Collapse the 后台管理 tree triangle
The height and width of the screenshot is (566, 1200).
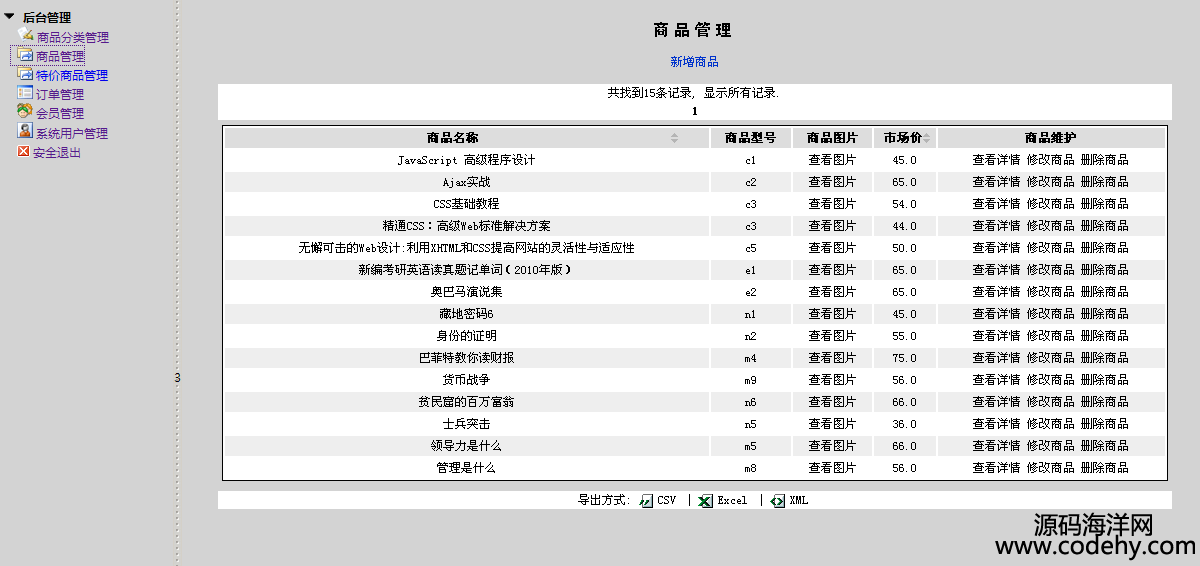(x=9, y=17)
